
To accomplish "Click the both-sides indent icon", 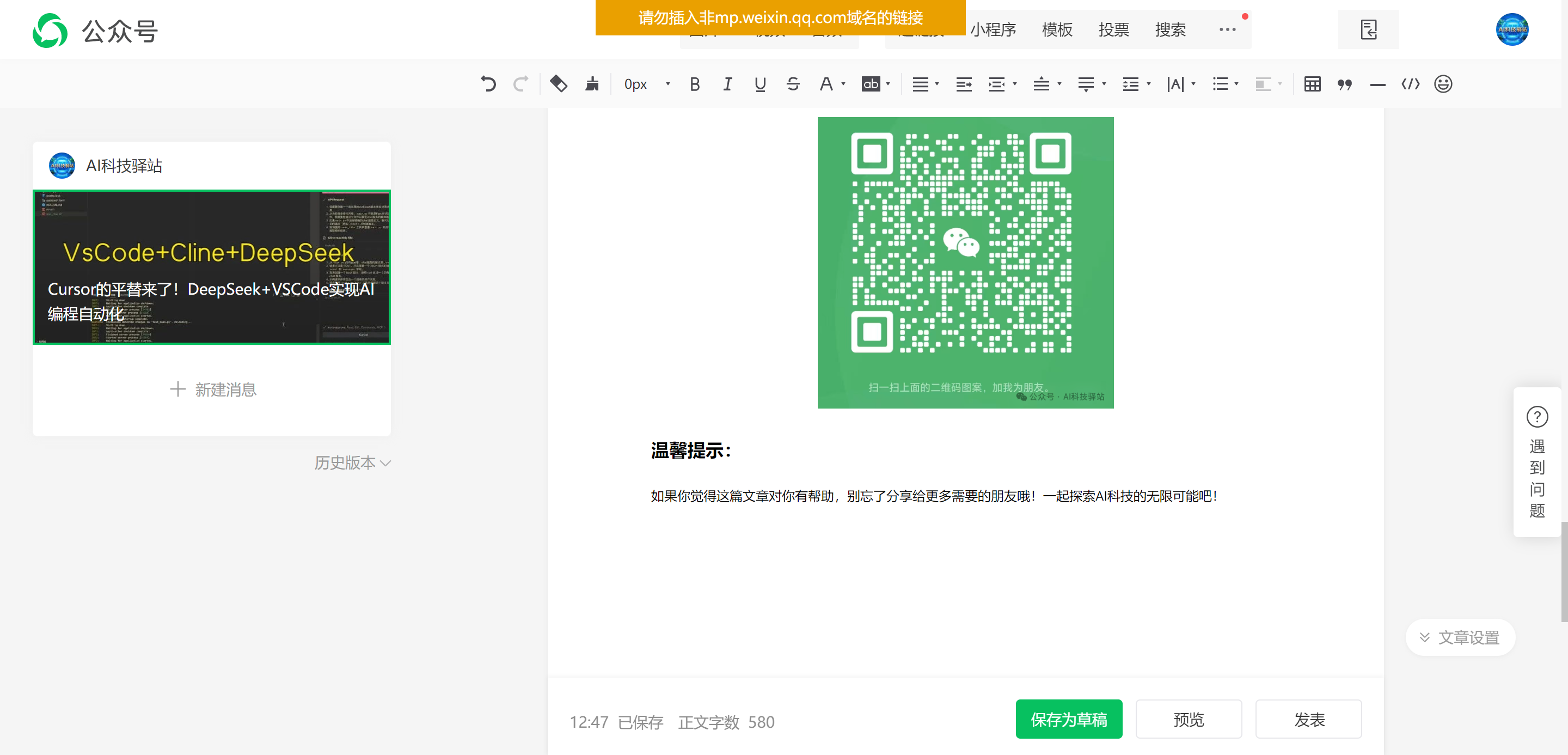I will click(x=997, y=84).
